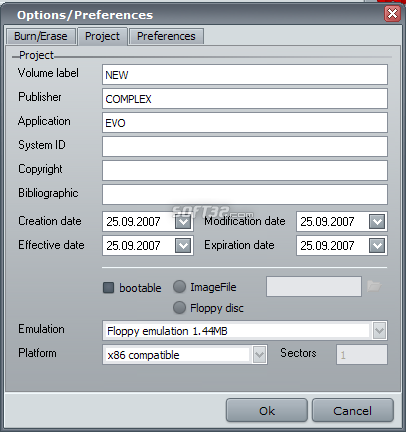Confirm with the Ok button
Image resolution: width=406 pixels, height=432 pixels.
point(267,411)
